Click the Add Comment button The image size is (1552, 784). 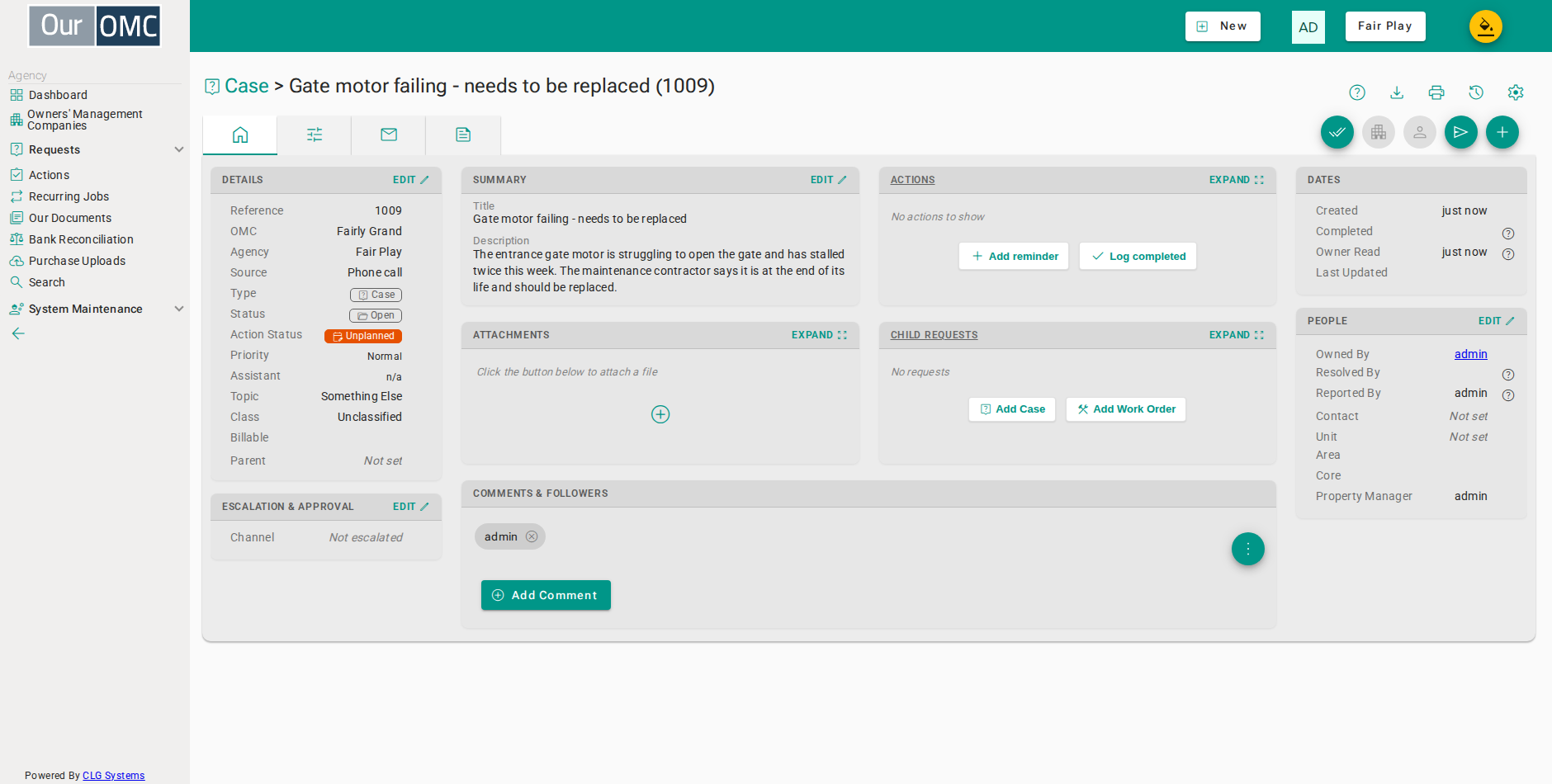pyautogui.click(x=546, y=595)
